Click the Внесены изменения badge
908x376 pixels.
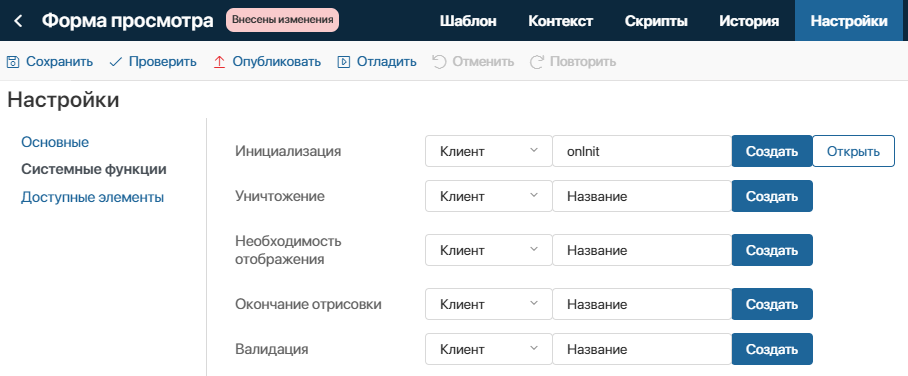[x=283, y=20]
